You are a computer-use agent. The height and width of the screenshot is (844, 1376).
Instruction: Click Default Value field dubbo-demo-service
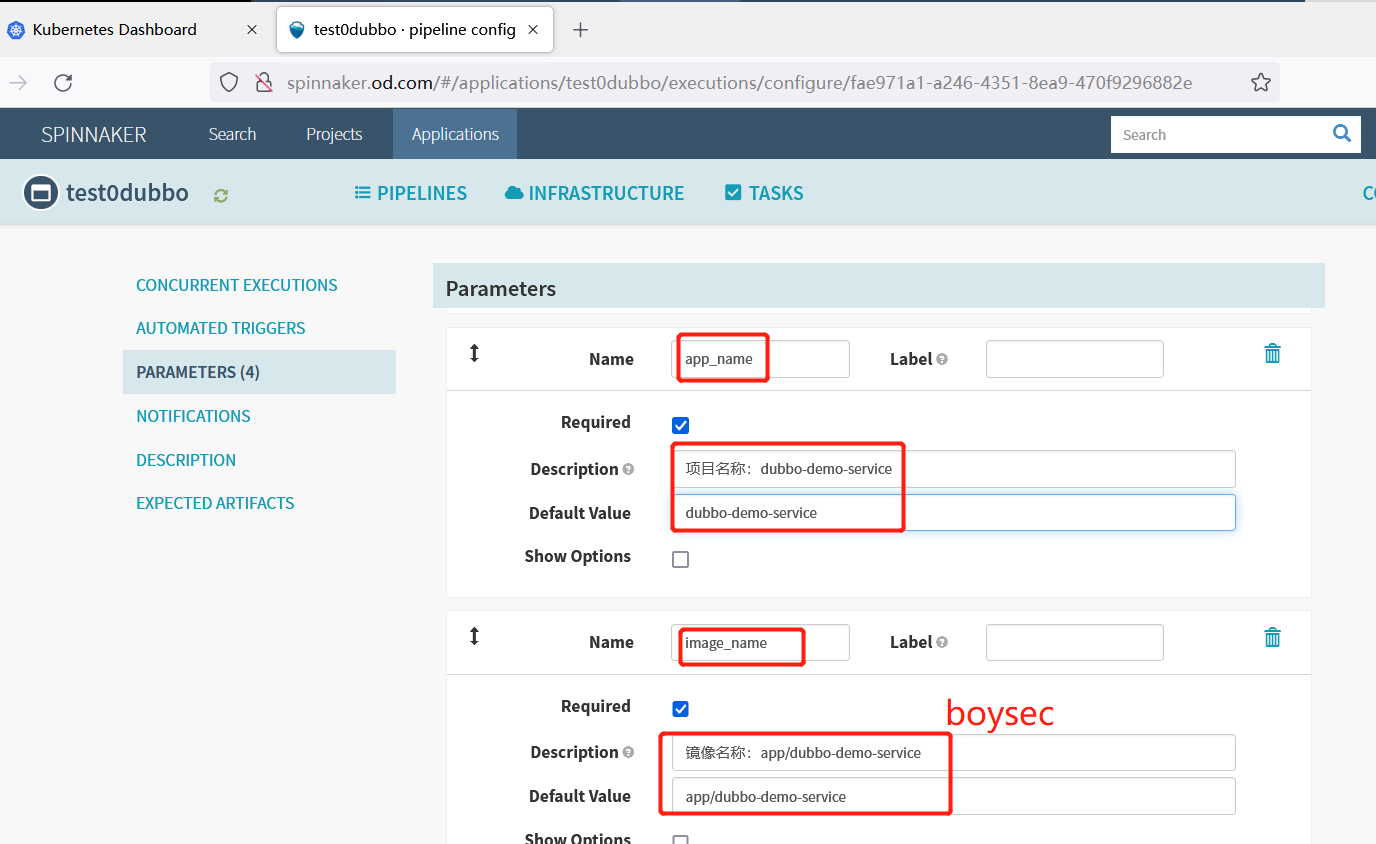(954, 513)
